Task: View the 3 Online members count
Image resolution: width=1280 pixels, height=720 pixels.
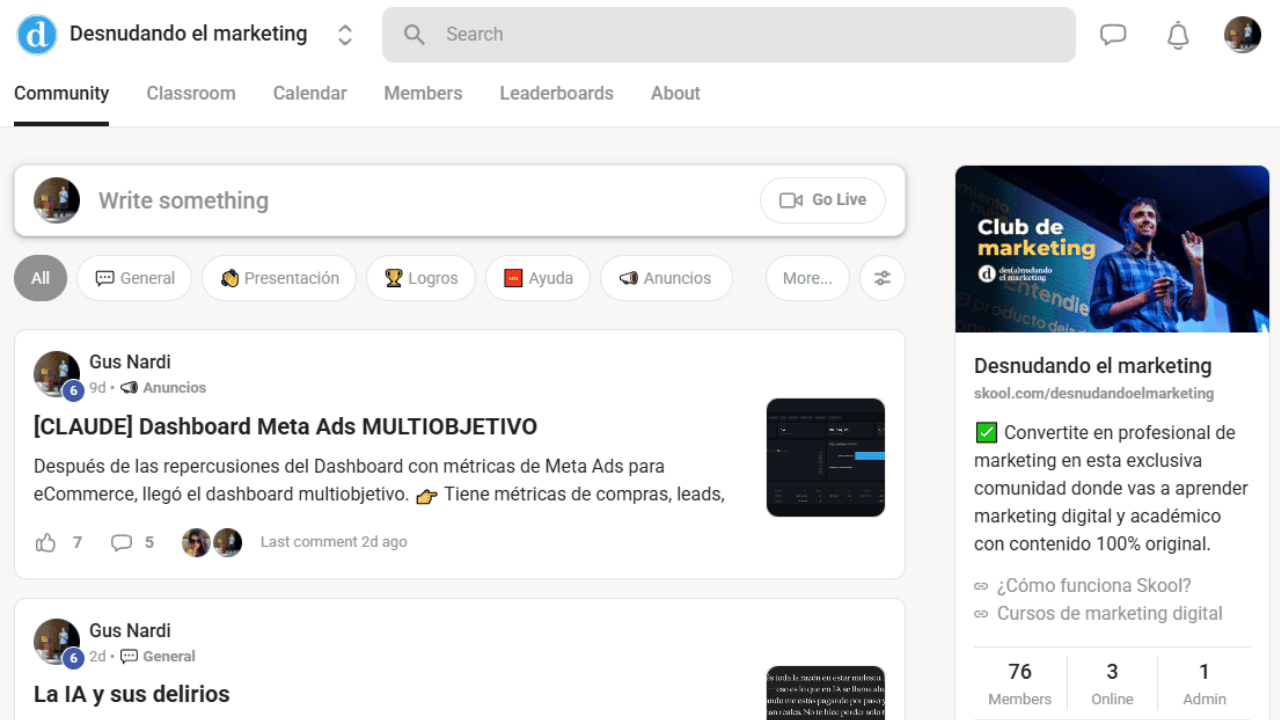Action: 1112,683
